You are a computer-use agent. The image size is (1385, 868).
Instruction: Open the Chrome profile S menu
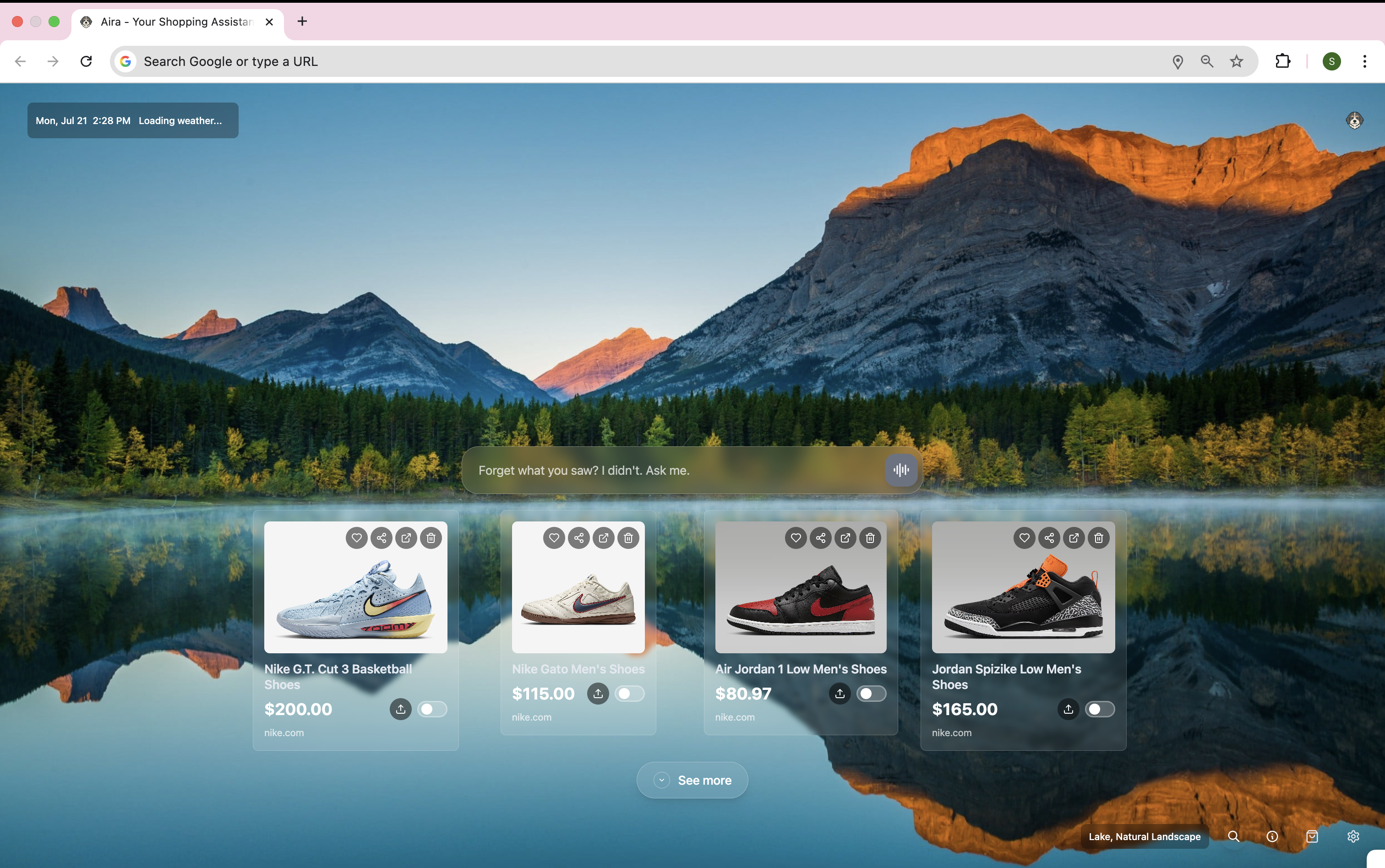(1331, 61)
